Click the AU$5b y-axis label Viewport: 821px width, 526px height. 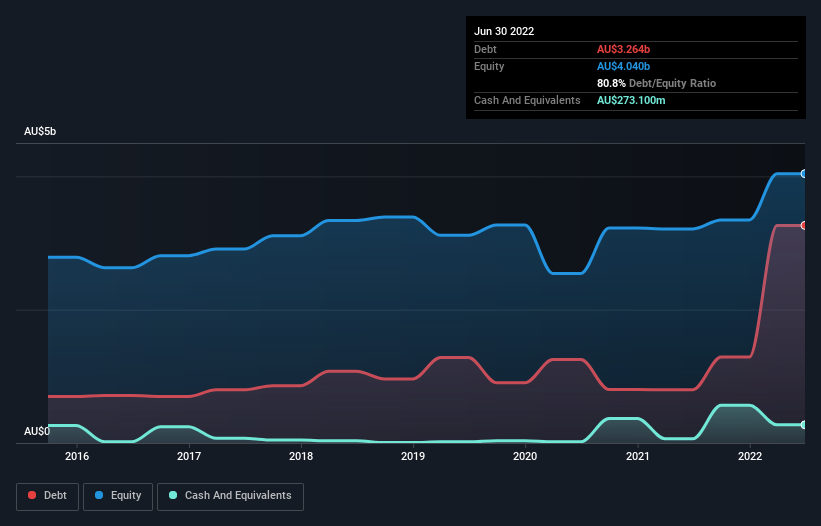click(x=40, y=131)
